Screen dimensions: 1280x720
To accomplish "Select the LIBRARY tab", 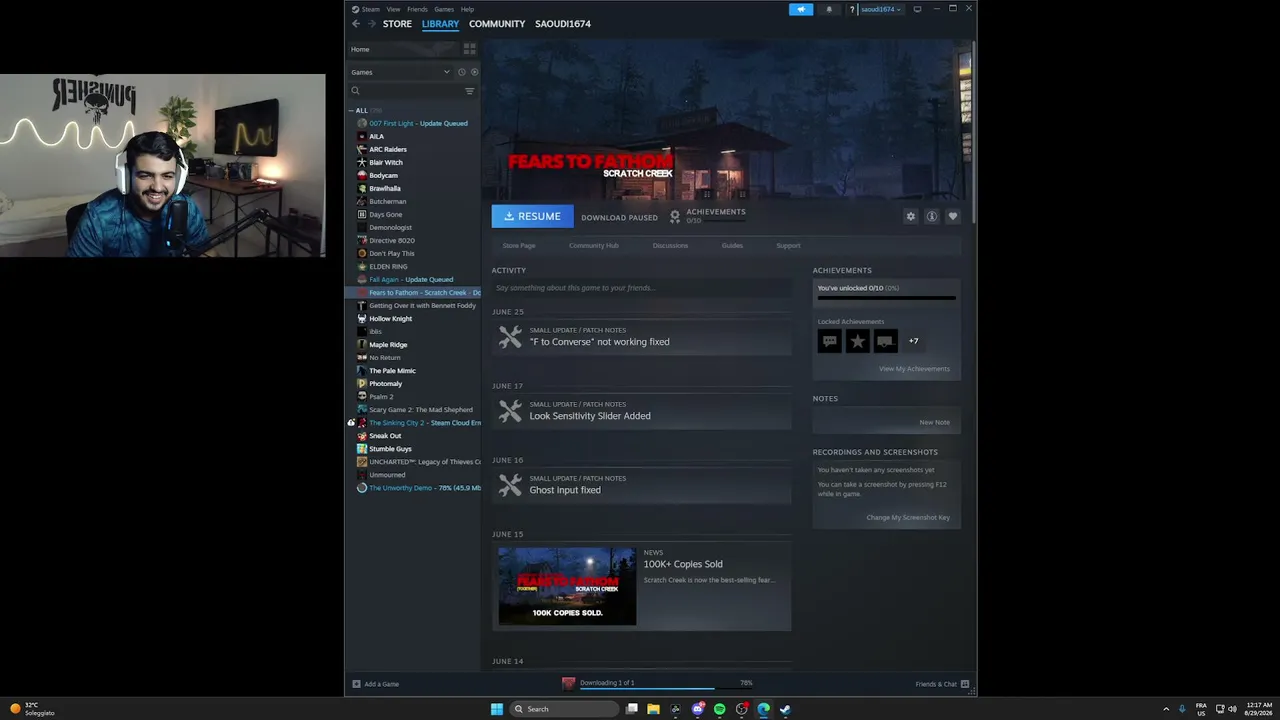I will [440, 24].
